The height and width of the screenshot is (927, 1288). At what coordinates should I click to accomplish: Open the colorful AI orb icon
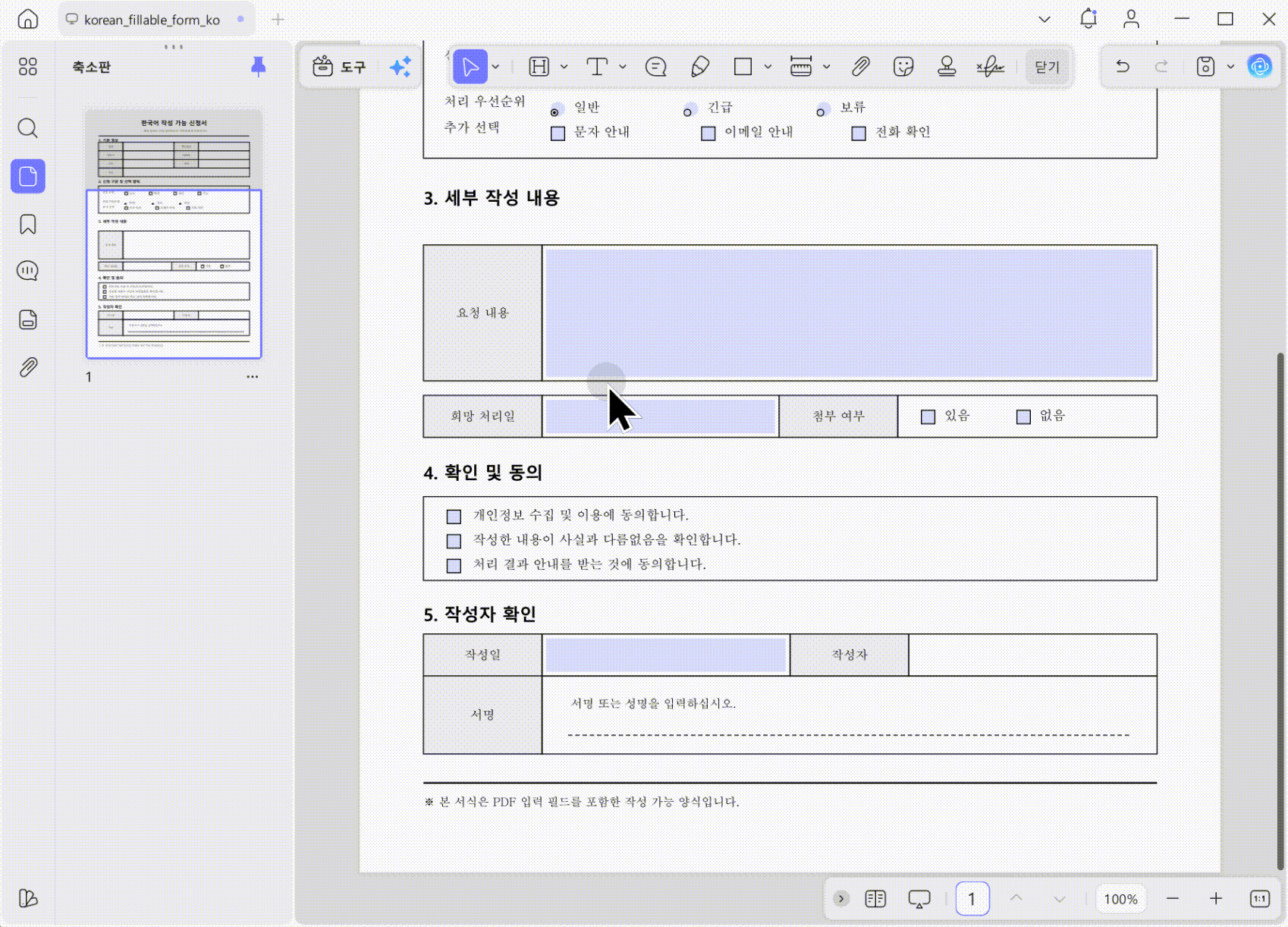1260,67
